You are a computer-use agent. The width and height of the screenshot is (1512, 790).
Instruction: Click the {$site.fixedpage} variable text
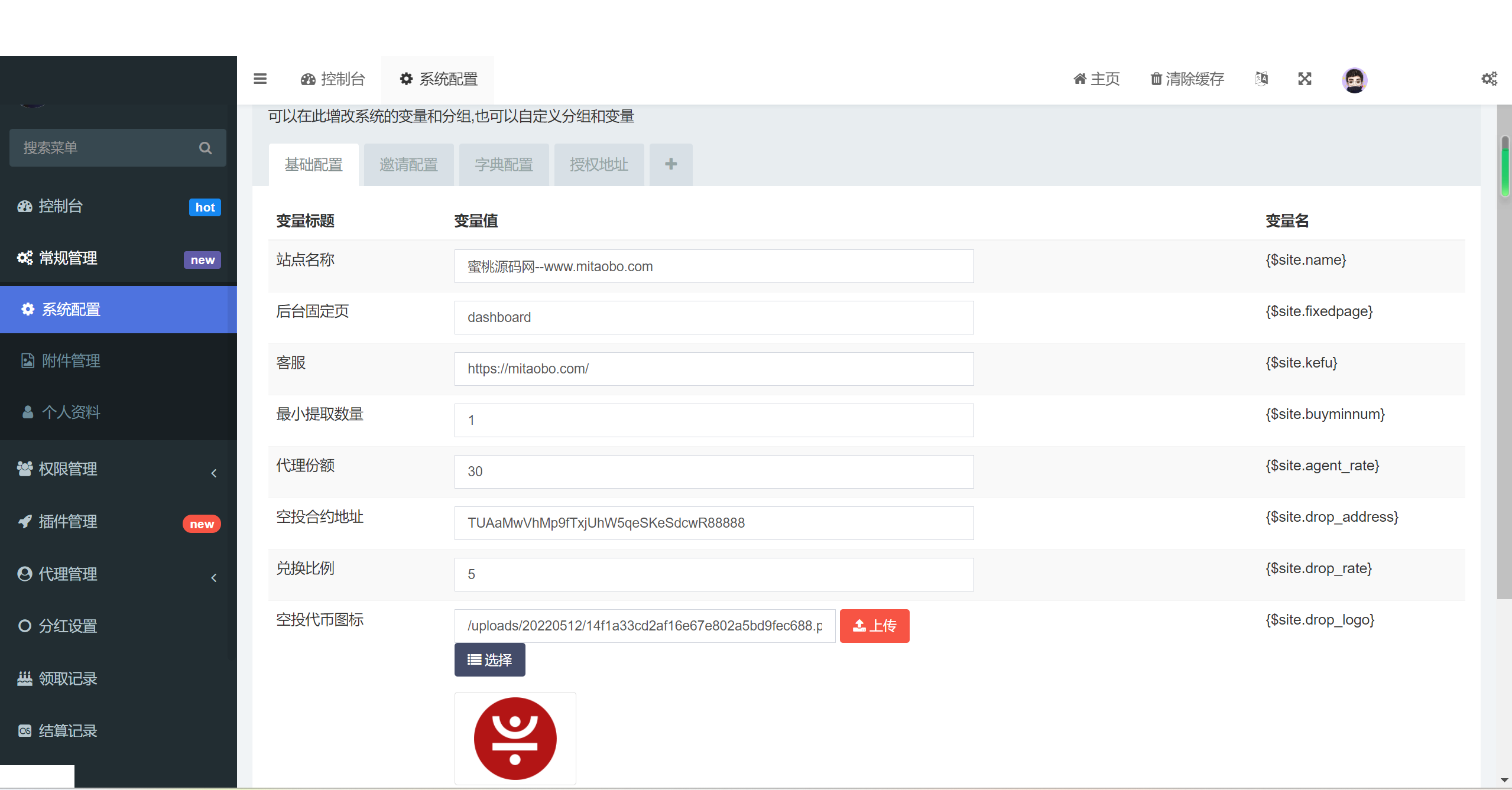[x=1319, y=311]
